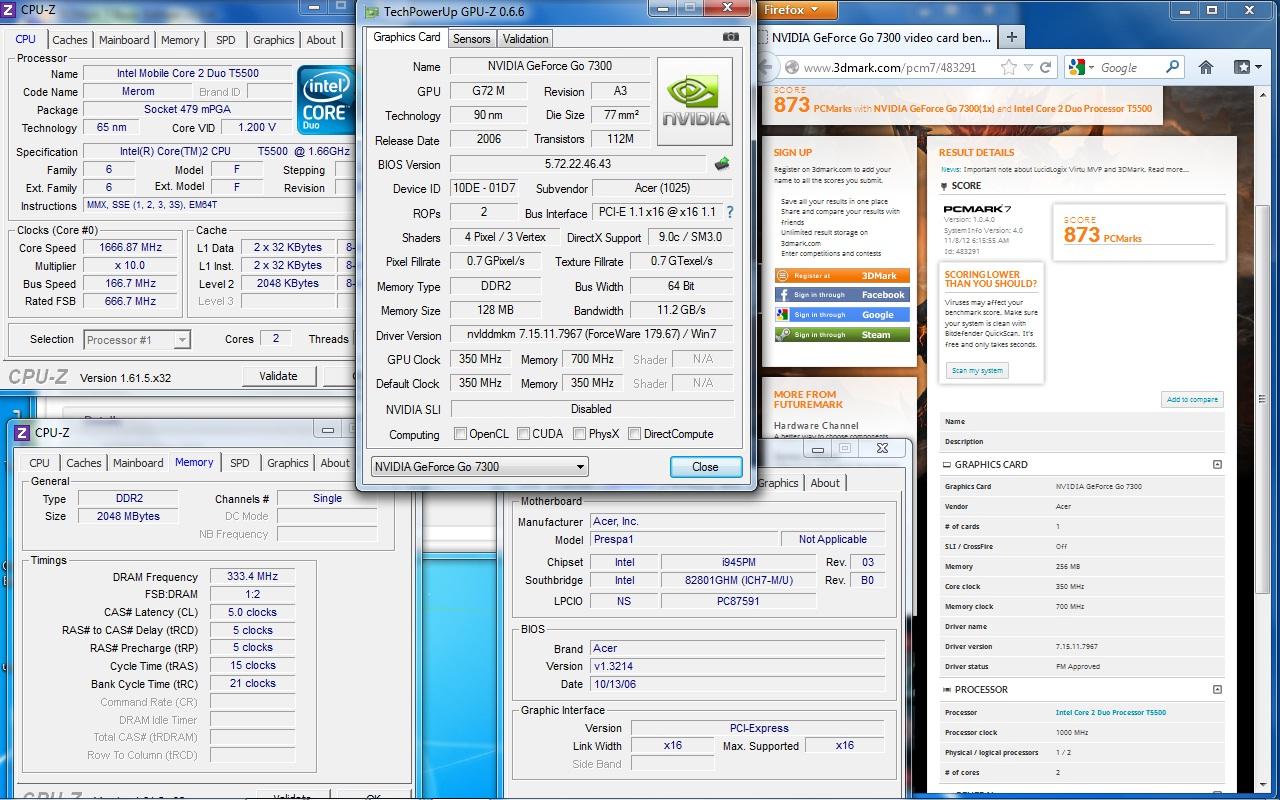
Task: Open Intel Core 2 Duo Processor T5500 link
Action: pyautogui.click(x=1110, y=713)
